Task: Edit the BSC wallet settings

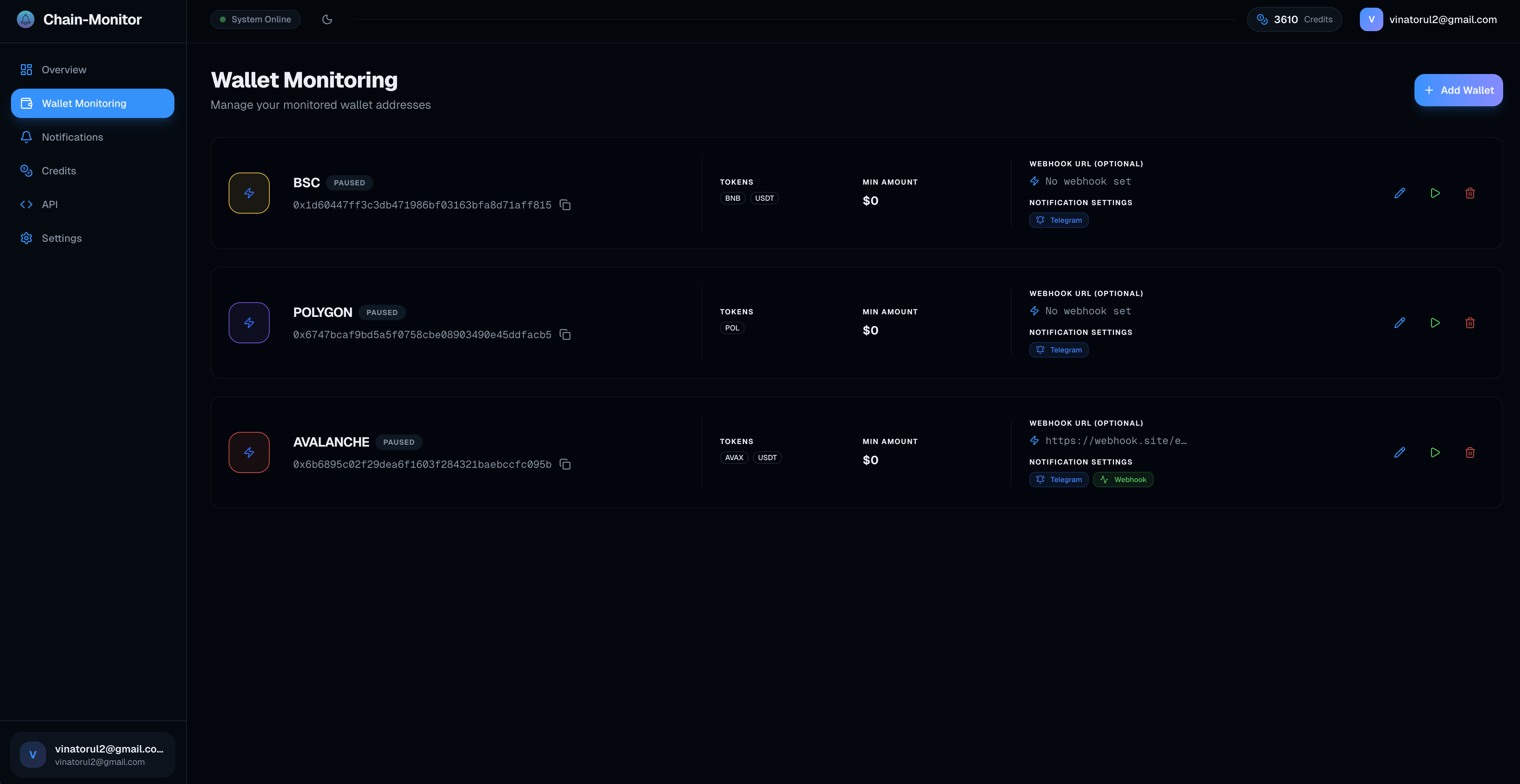Action: point(1400,193)
